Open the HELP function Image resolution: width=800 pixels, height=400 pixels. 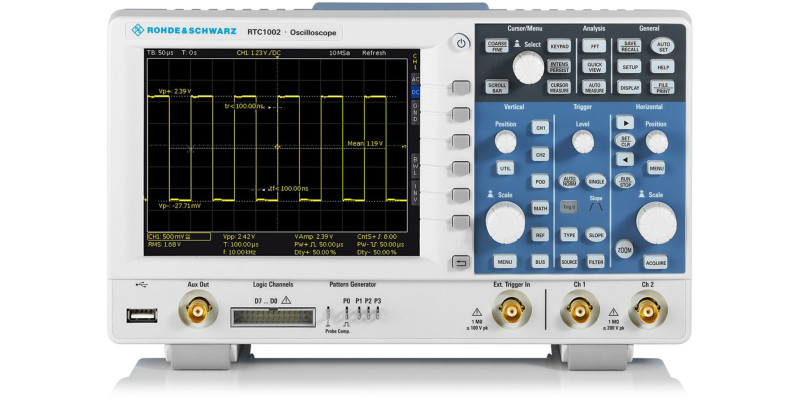(662, 66)
